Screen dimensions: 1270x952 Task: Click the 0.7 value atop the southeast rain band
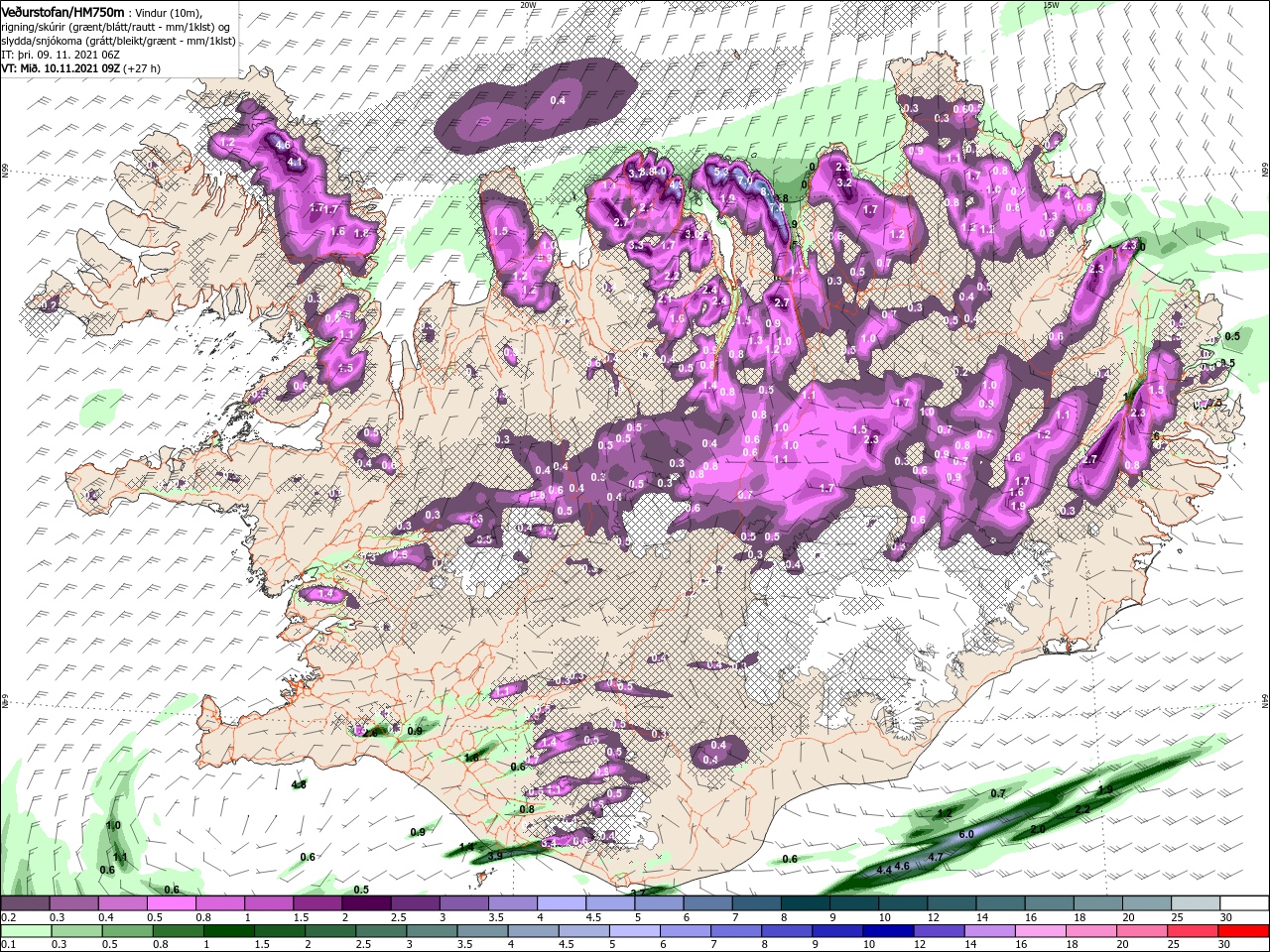click(x=998, y=793)
